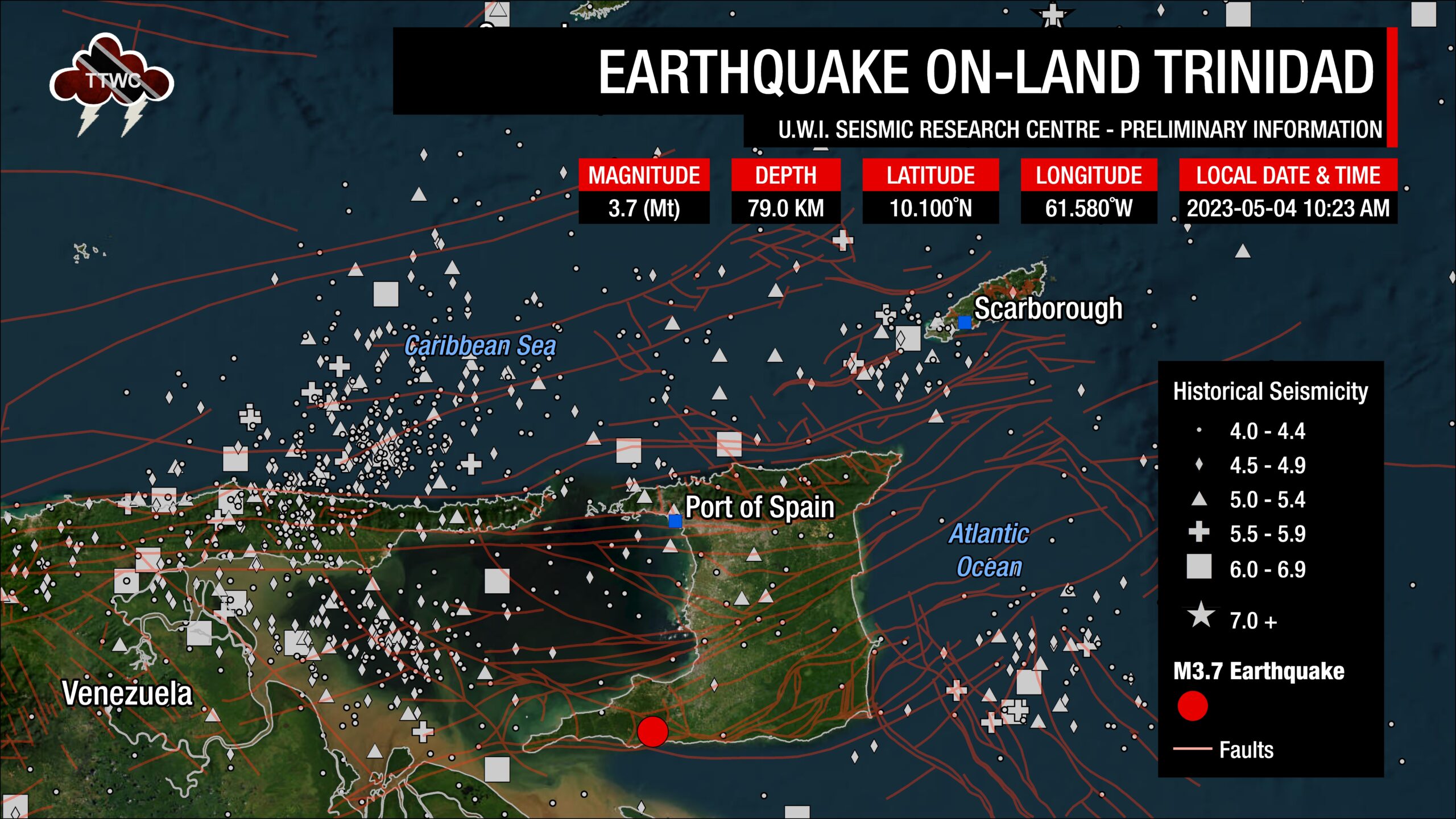The image size is (1456, 819).
Task: Click the 4.5 - 4.9 legend text
Action: (x=1267, y=465)
